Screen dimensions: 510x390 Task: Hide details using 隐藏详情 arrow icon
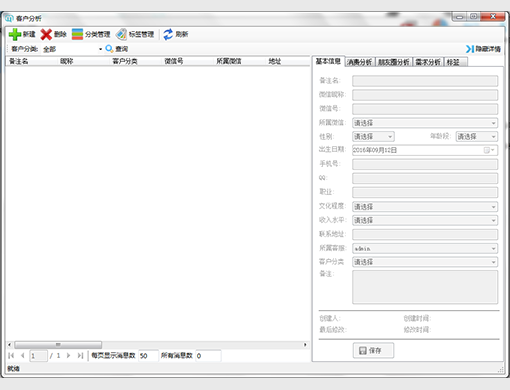470,49
